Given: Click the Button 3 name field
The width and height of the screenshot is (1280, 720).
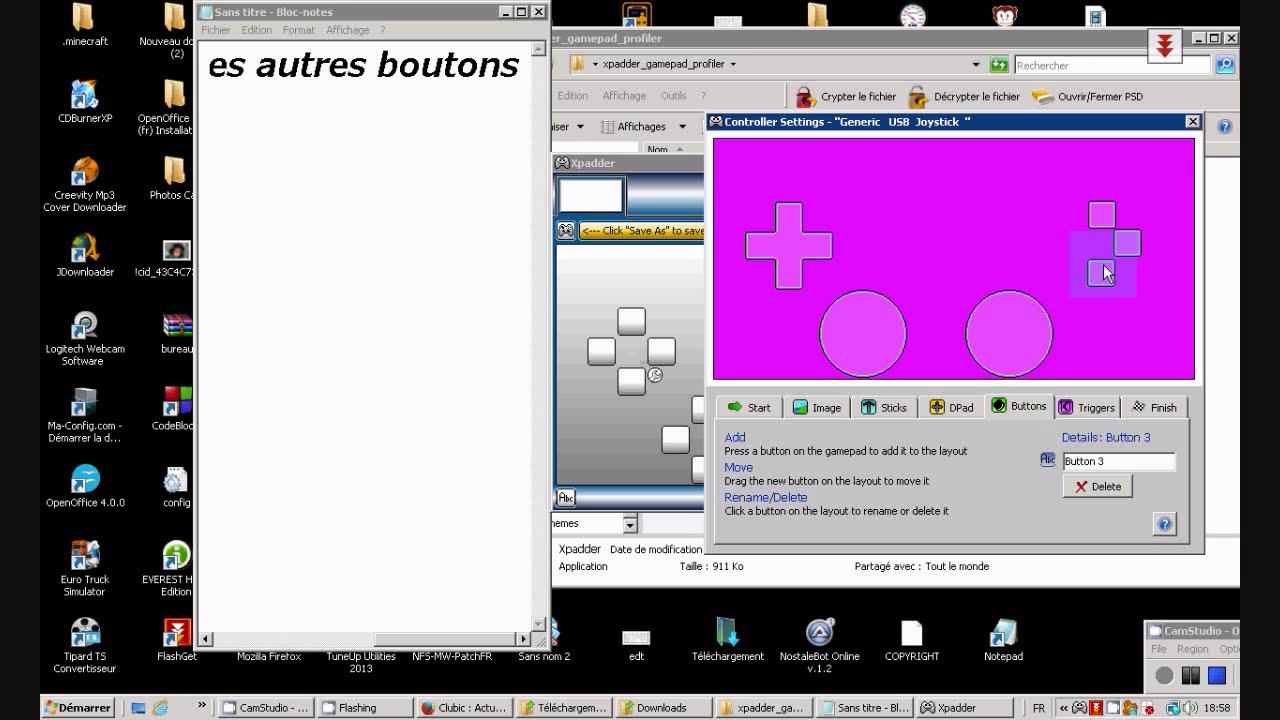Looking at the screenshot, I should coord(1118,461).
